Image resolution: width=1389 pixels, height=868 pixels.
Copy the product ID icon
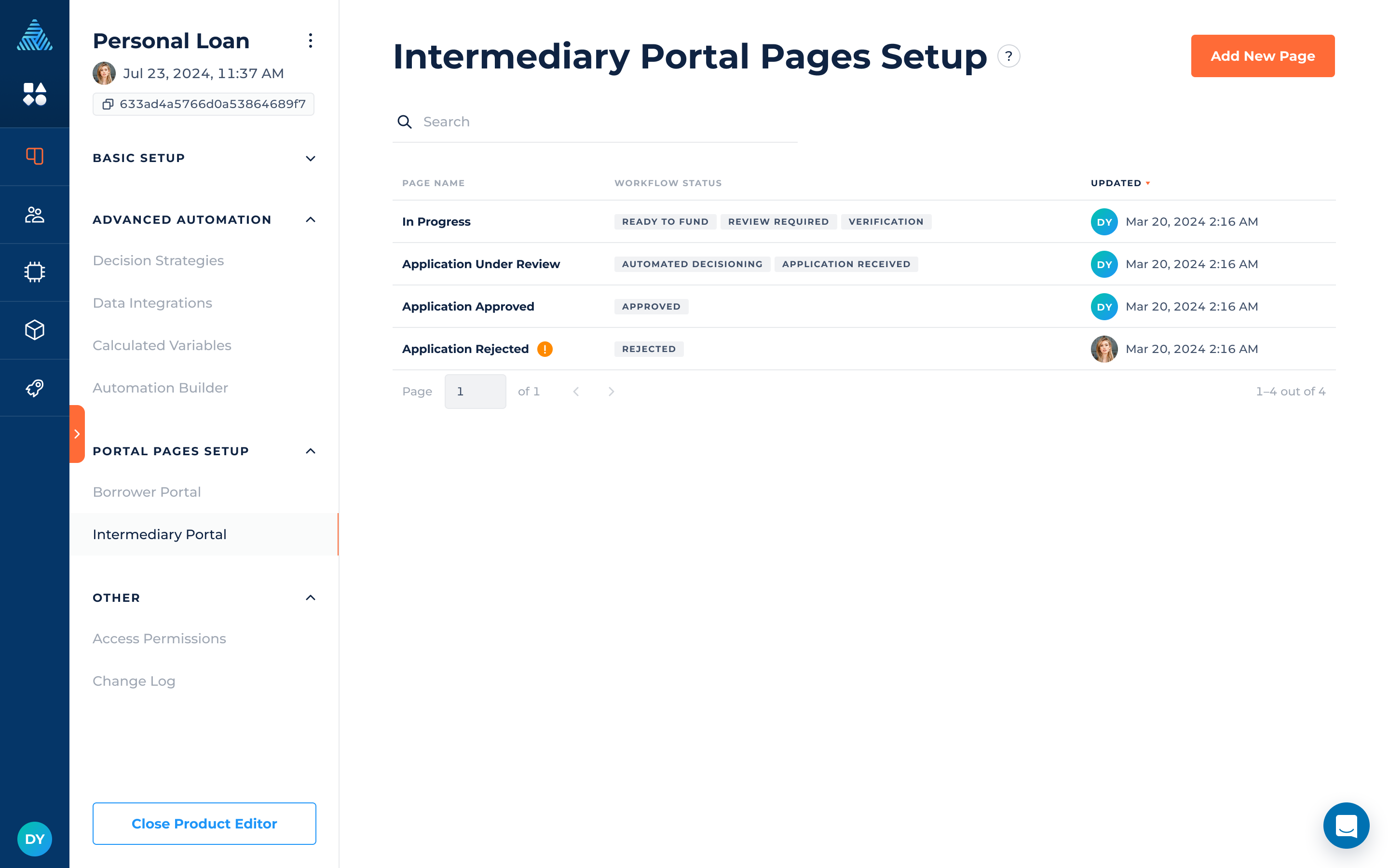pyautogui.click(x=108, y=104)
